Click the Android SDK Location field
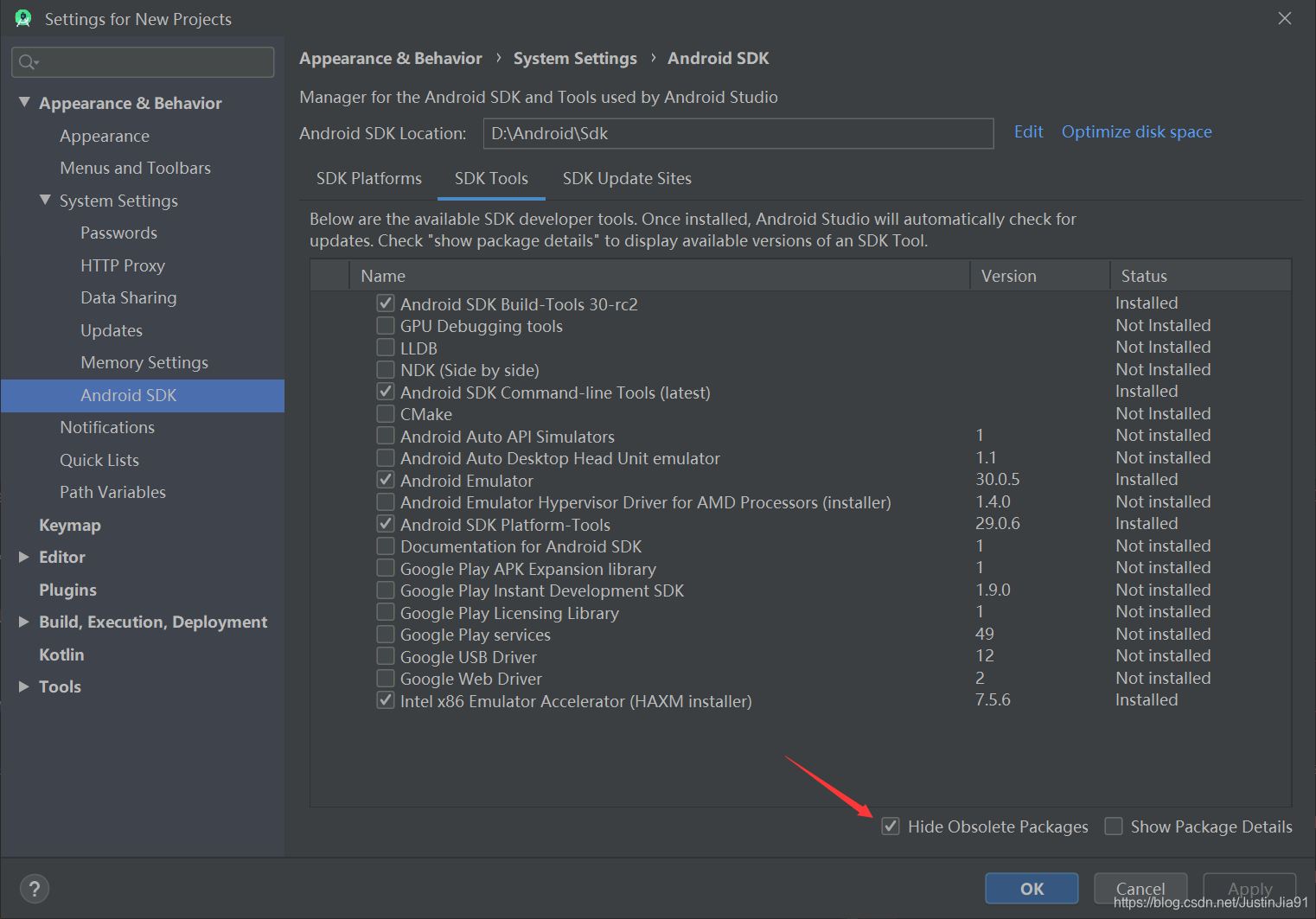This screenshot has height=919, width=1316. (x=738, y=133)
